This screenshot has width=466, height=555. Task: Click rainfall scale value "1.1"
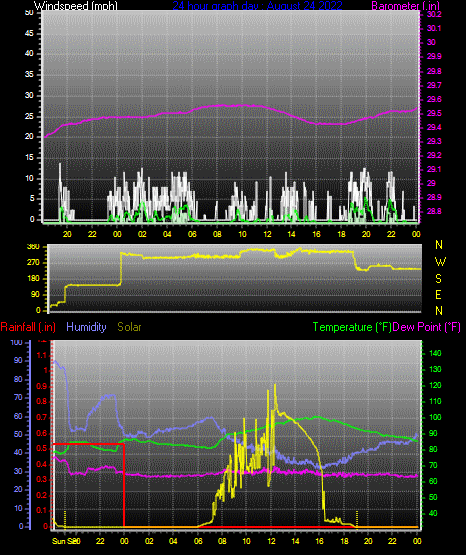42,355
